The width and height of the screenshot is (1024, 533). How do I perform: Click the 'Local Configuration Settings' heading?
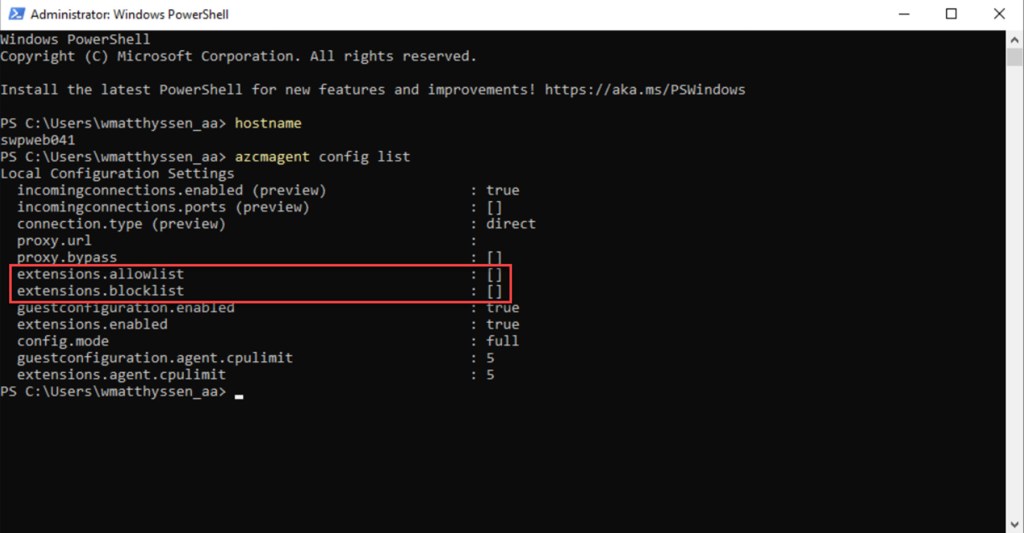point(117,173)
